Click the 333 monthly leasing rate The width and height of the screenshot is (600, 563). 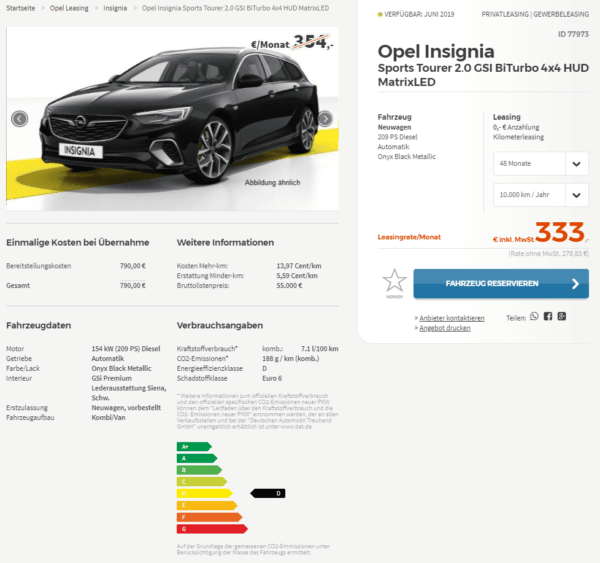pyautogui.click(x=560, y=232)
